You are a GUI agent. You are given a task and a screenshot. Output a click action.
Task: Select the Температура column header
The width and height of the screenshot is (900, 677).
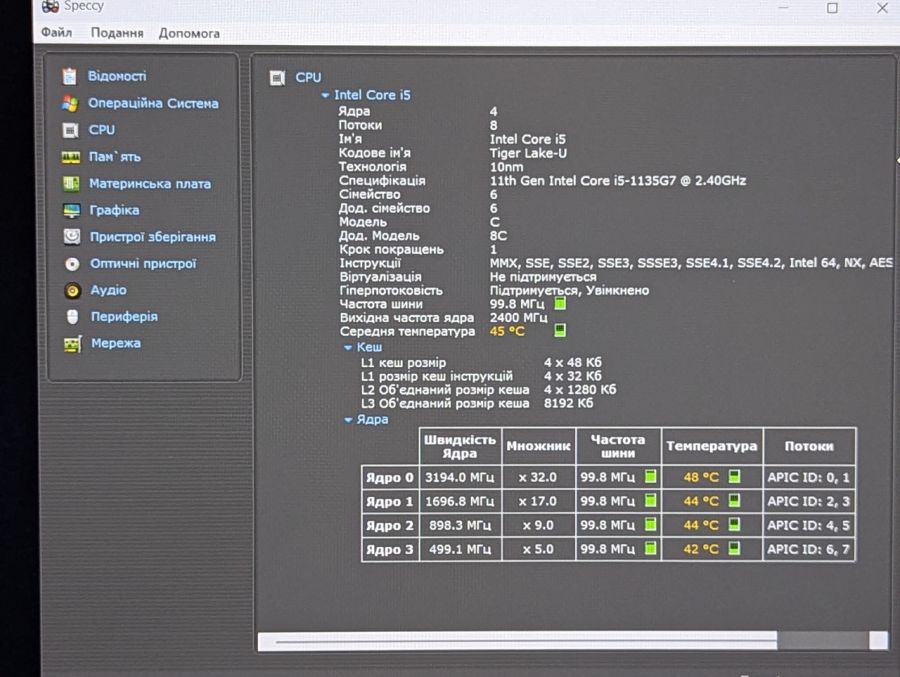(712, 446)
